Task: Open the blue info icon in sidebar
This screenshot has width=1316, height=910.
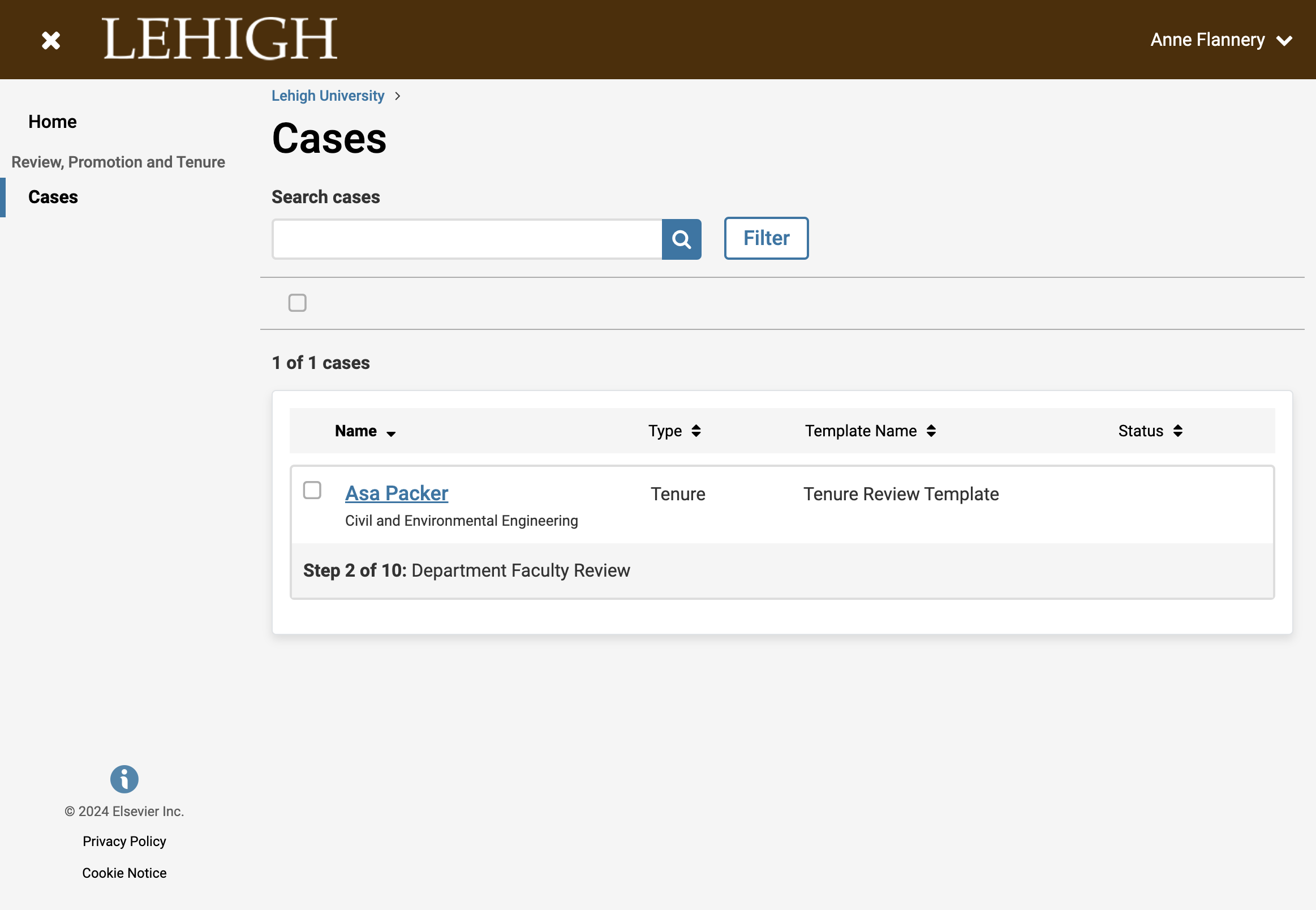Action: point(124,779)
